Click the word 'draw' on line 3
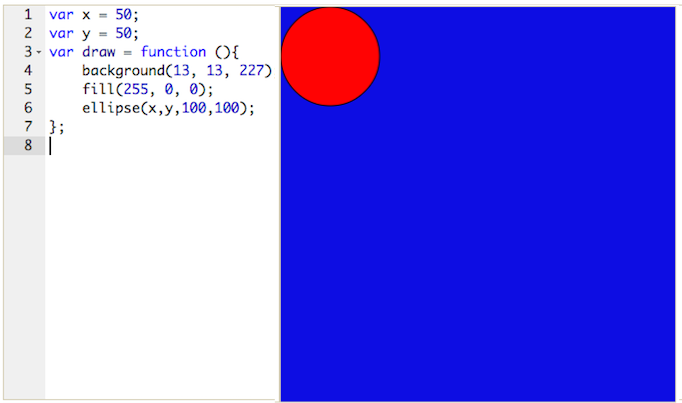Image resolution: width=682 pixels, height=403 pixels. [99, 52]
